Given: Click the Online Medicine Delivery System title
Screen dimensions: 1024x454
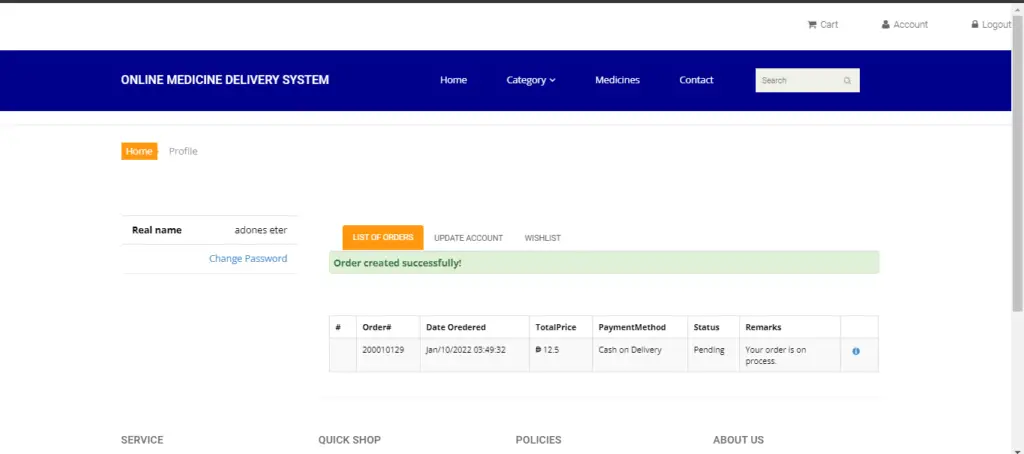Looking at the screenshot, I should tap(225, 80).
